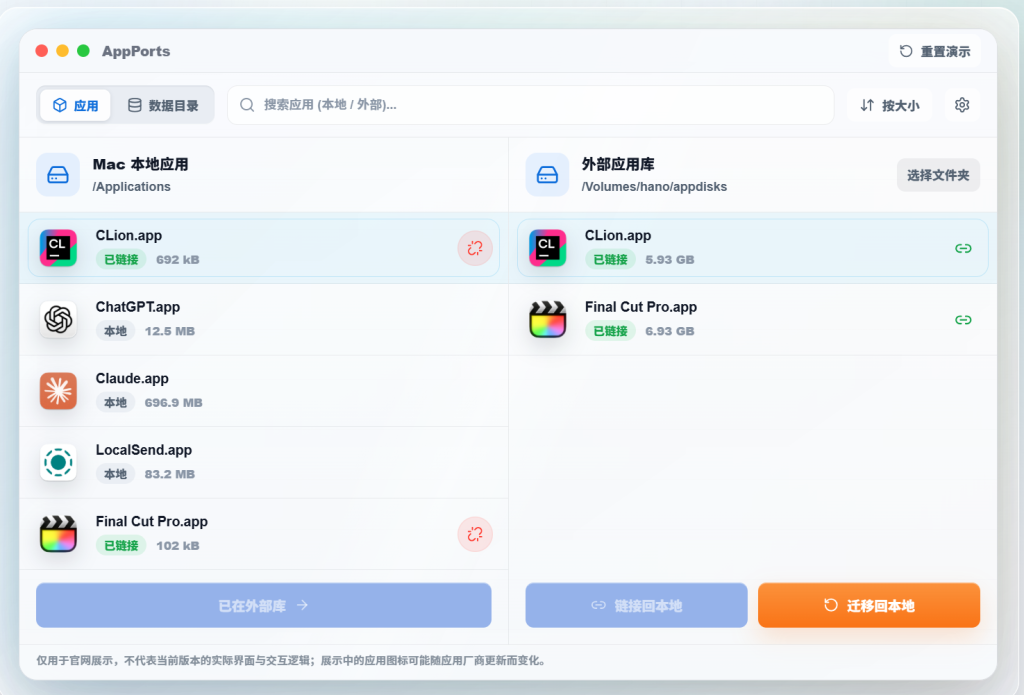The height and width of the screenshot is (695, 1024).
Task: Click green link icon for external Final Cut Pro.app
Action: [x=963, y=320]
